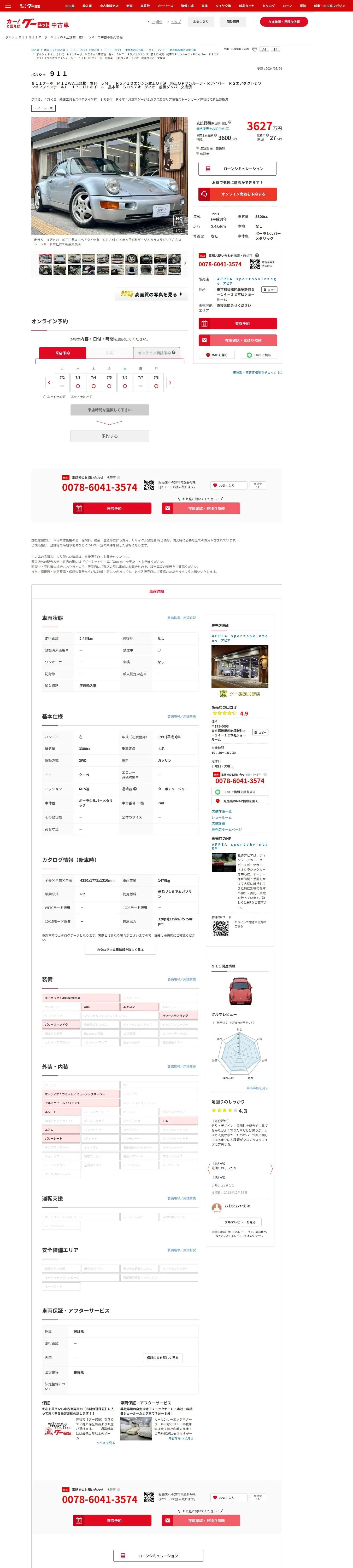Advance to the next main car photo

pos(183,176)
